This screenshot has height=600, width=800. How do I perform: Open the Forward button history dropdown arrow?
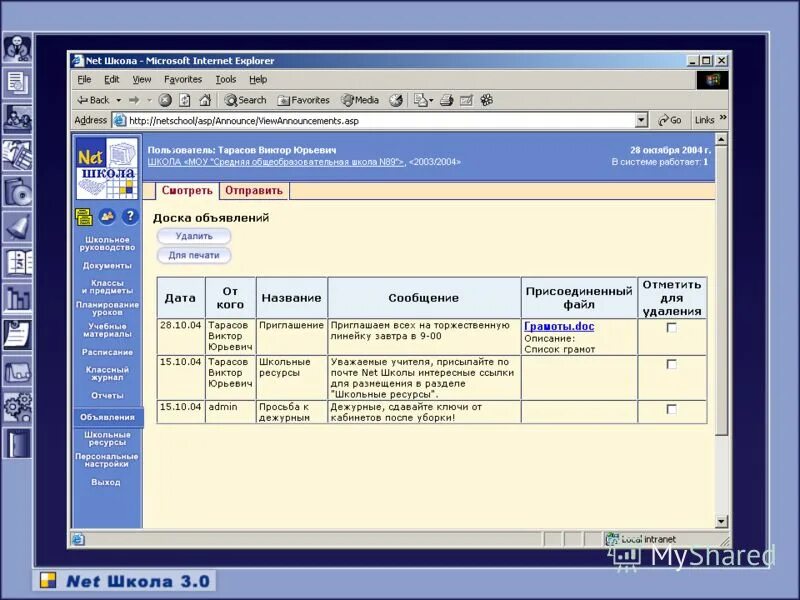click(x=149, y=100)
